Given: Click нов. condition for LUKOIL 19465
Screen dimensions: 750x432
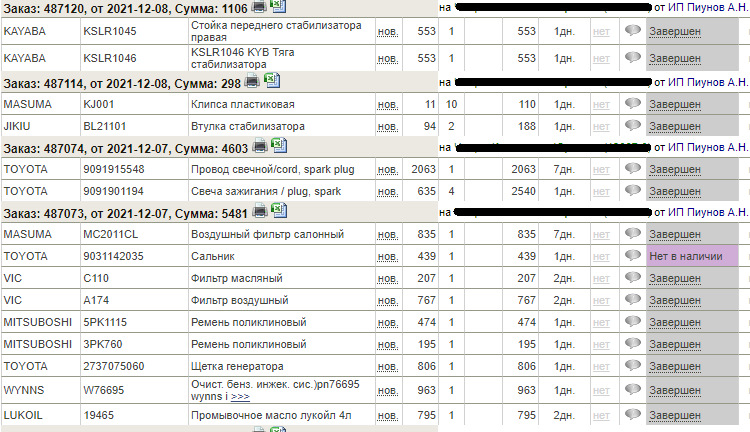Looking at the screenshot, I should [x=387, y=415].
